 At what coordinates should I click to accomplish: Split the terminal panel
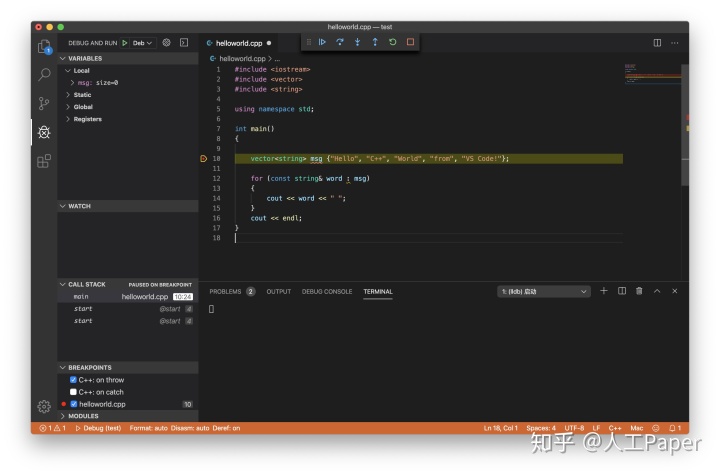[622, 291]
